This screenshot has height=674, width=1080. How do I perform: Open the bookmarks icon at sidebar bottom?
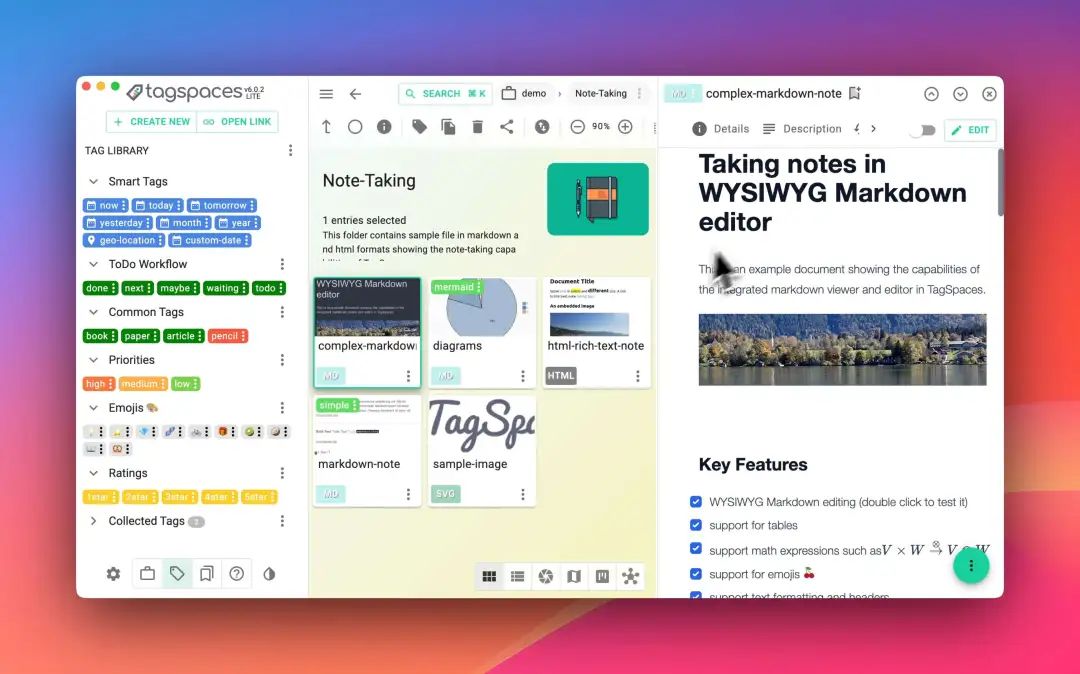[x=207, y=573]
